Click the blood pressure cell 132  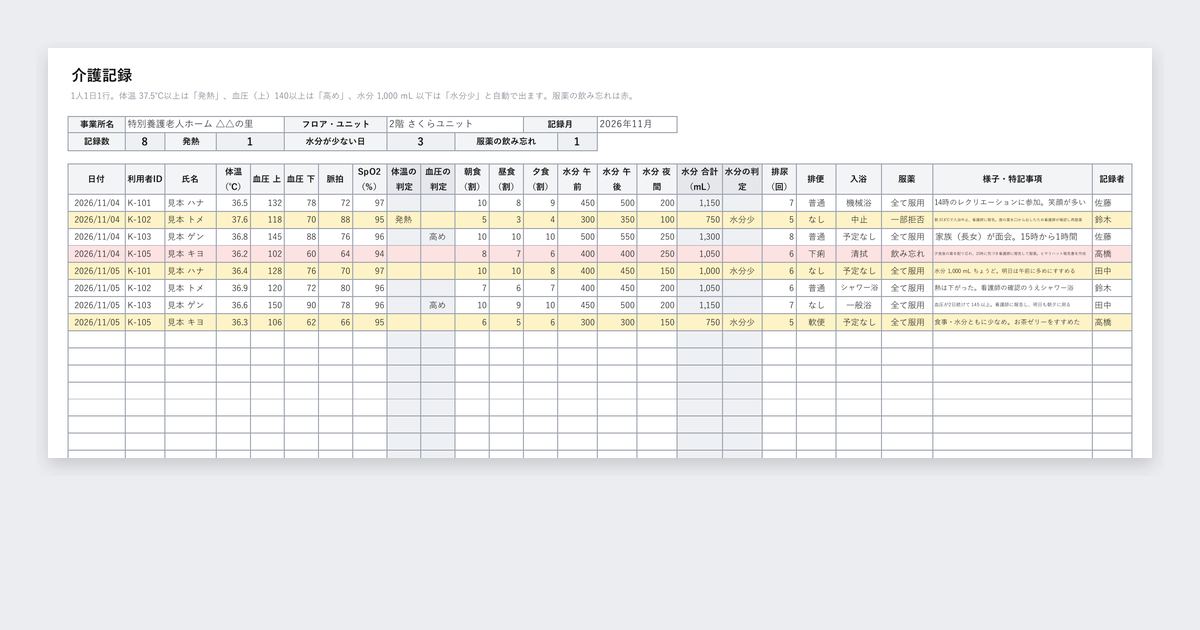[x=267, y=203]
